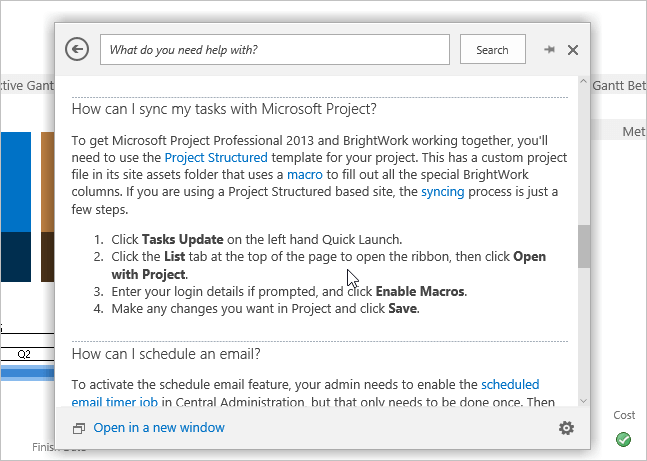Focus the 'What do you need help with?' field
The image size is (647, 461).
tap(276, 50)
